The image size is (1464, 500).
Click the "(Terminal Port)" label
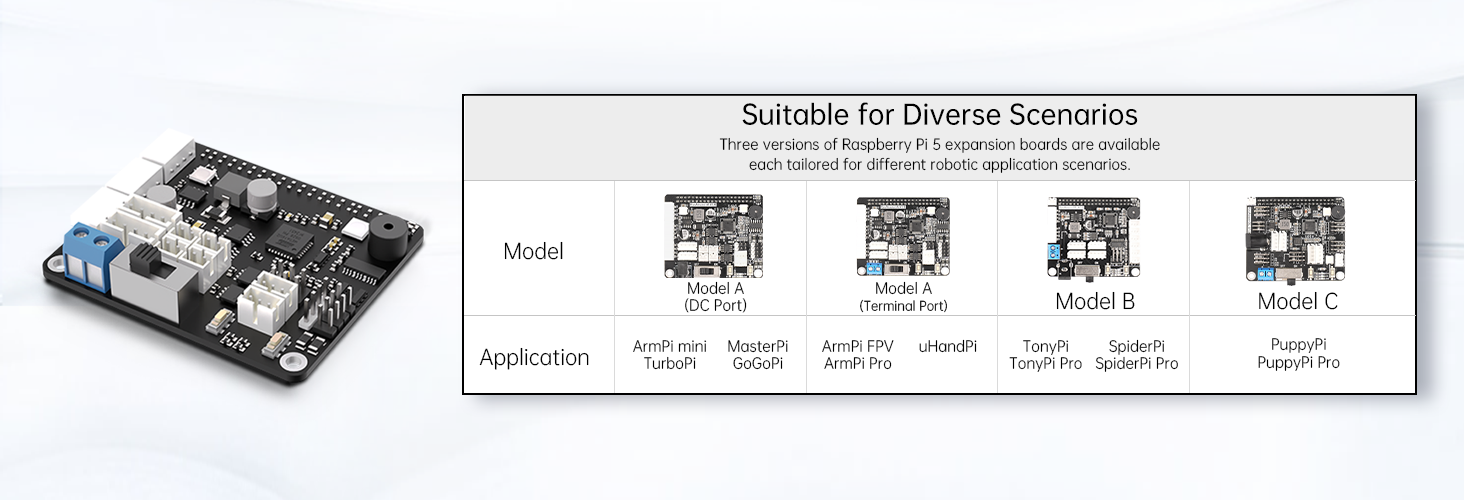[x=903, y=306]
